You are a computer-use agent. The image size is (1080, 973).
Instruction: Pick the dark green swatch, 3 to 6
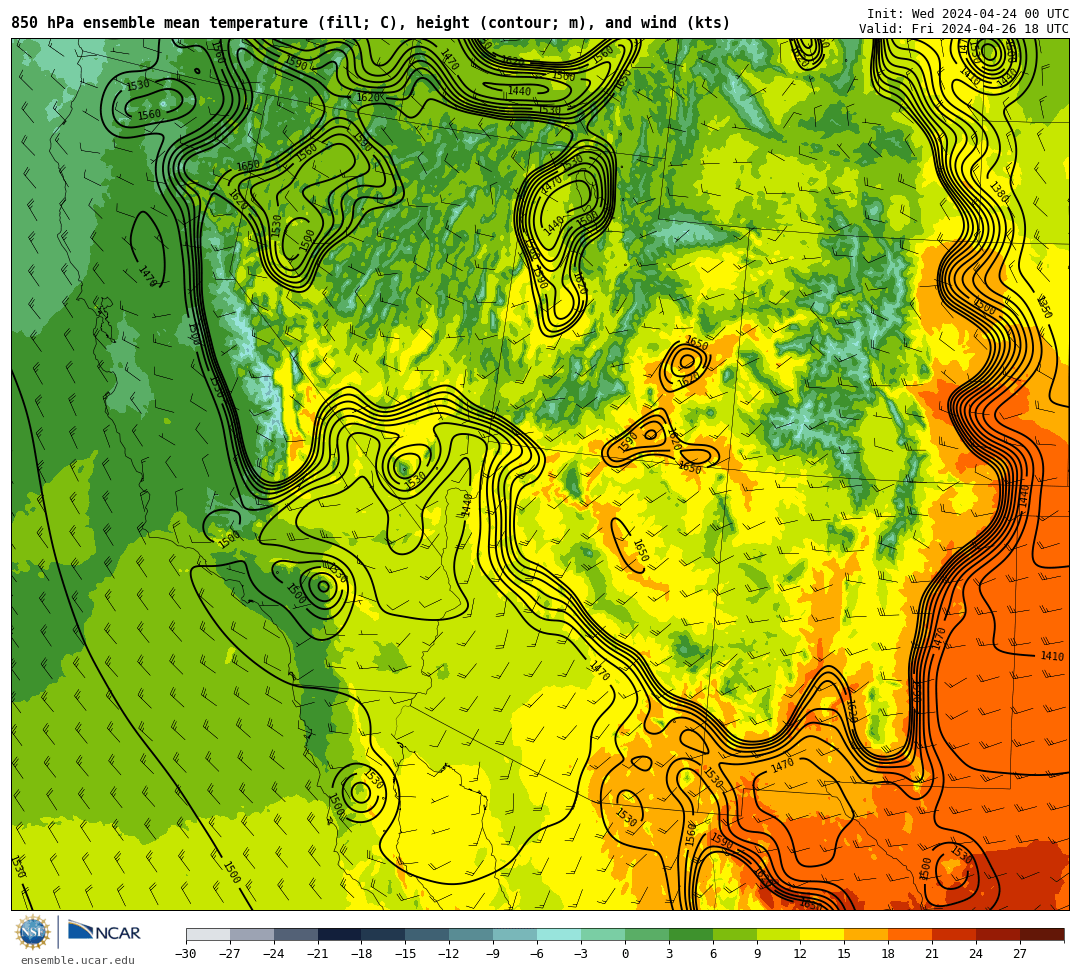691,934
